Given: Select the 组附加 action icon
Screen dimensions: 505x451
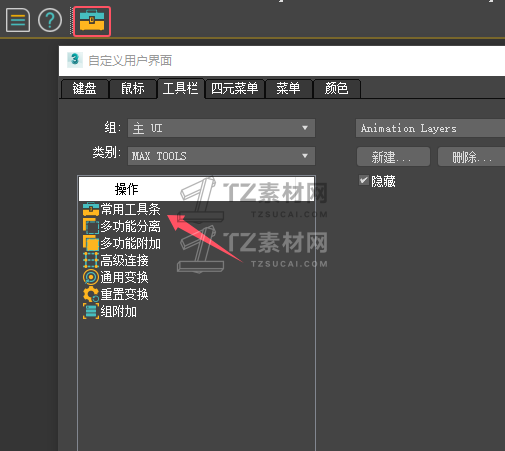Looking at the screenshot, I should coord(91,311).
